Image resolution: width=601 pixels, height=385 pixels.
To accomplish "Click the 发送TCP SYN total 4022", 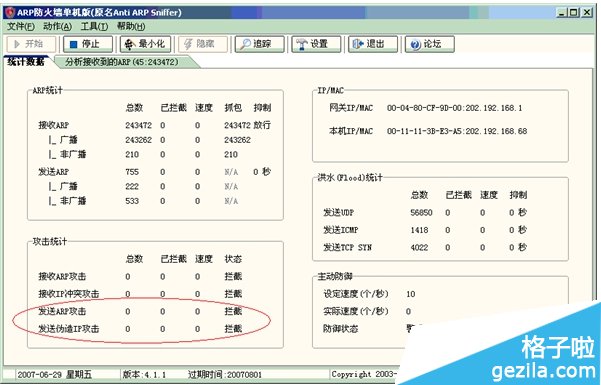I will 419,248.
